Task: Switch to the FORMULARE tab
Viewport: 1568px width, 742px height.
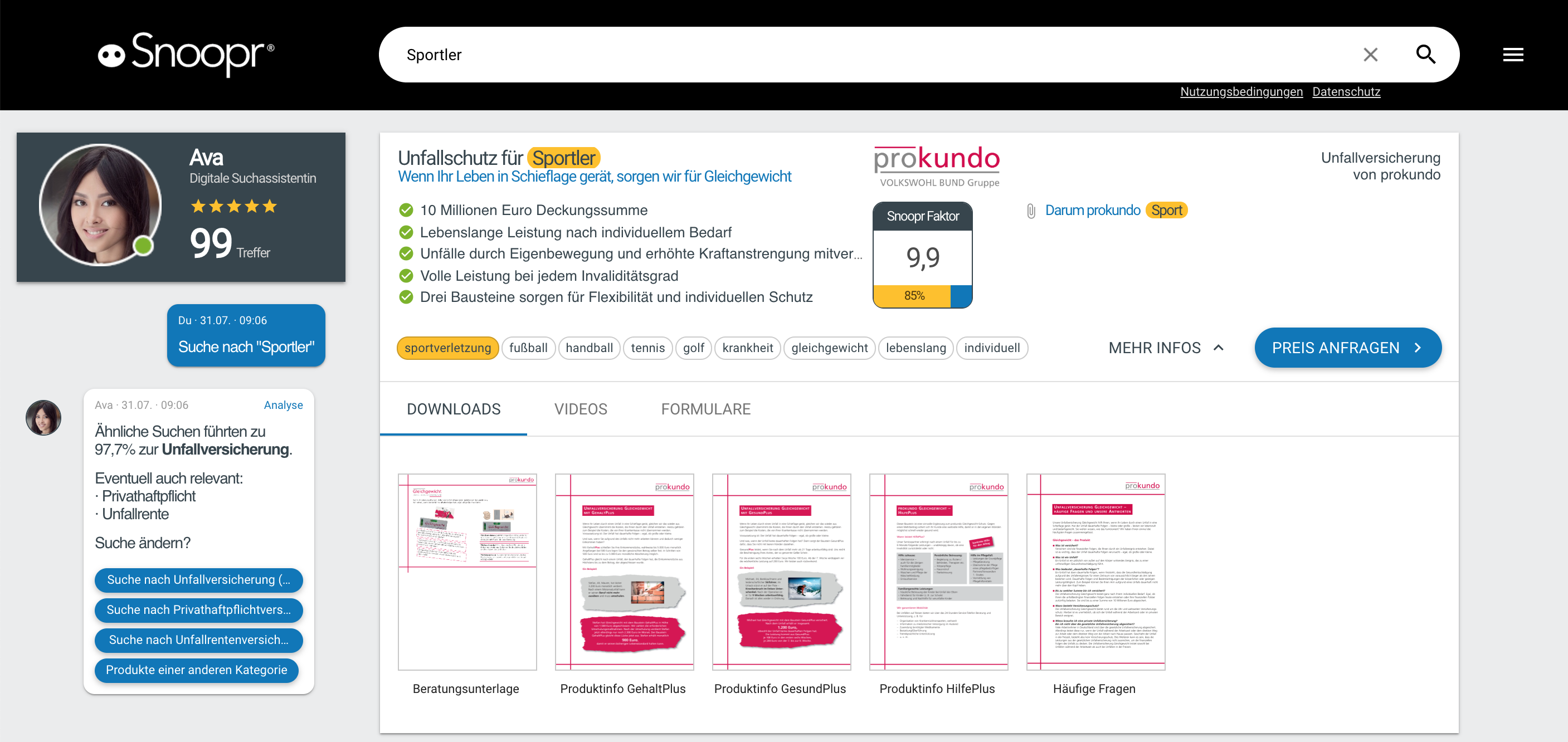Action: (705, 409)
